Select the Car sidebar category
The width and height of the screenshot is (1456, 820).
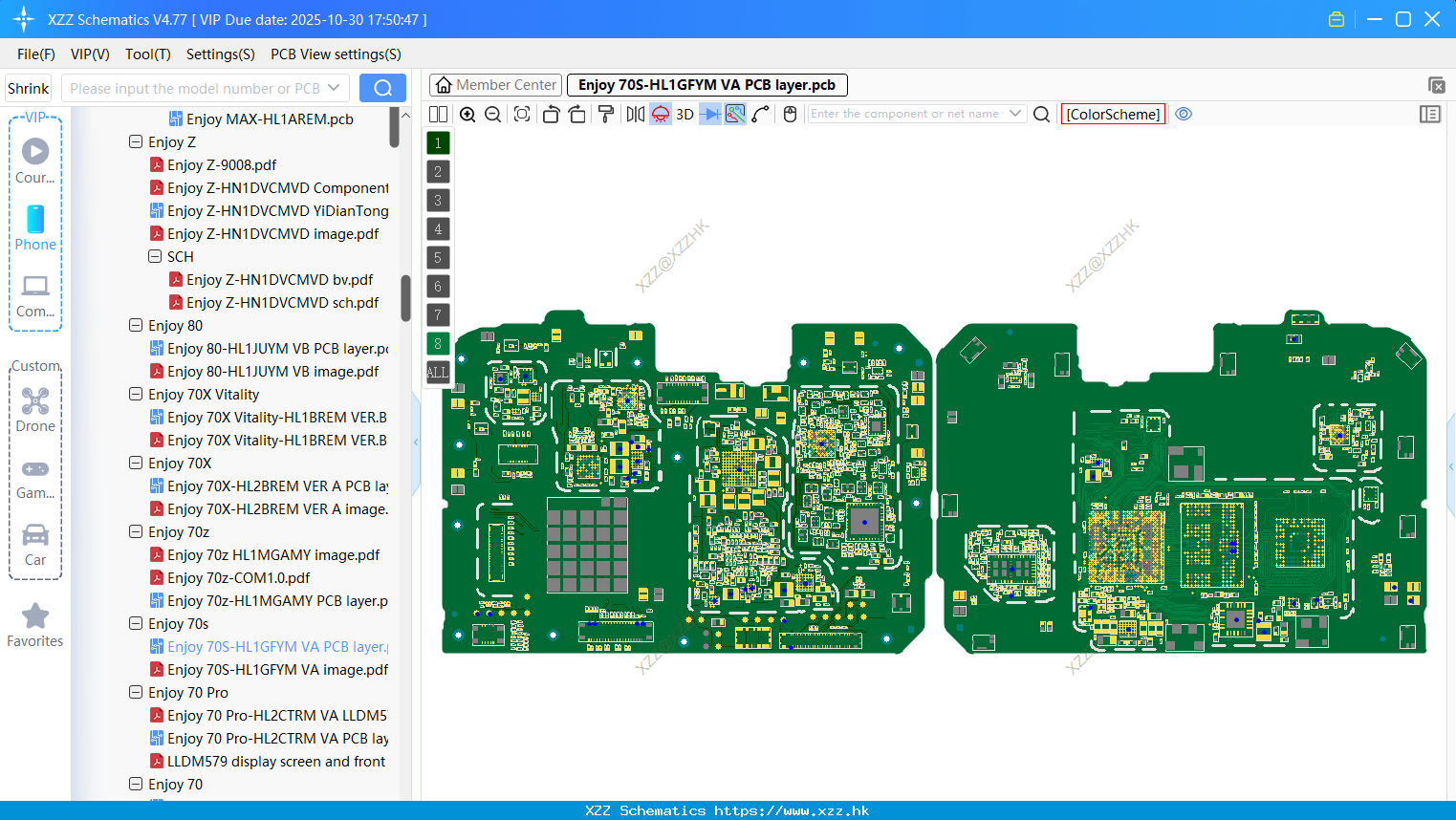click(35, 544)
